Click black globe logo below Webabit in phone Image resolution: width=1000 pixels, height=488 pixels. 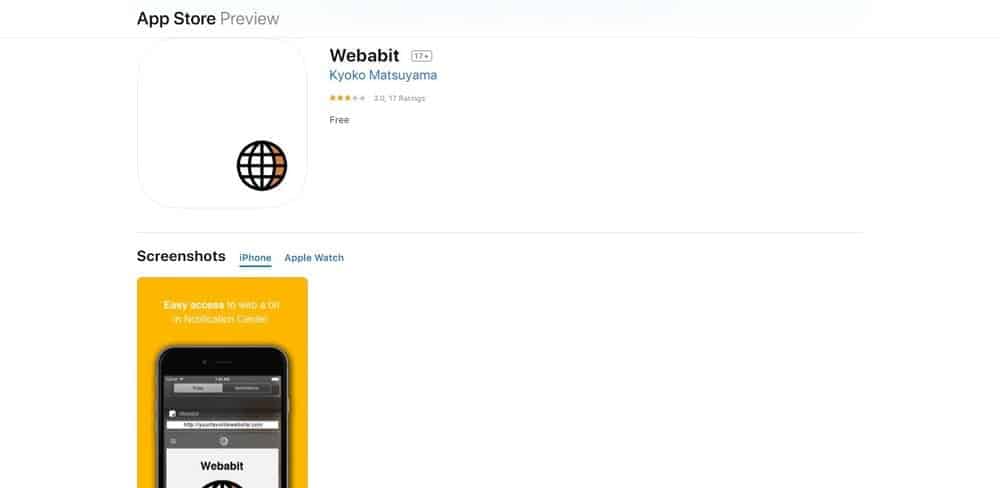(223, 484)
